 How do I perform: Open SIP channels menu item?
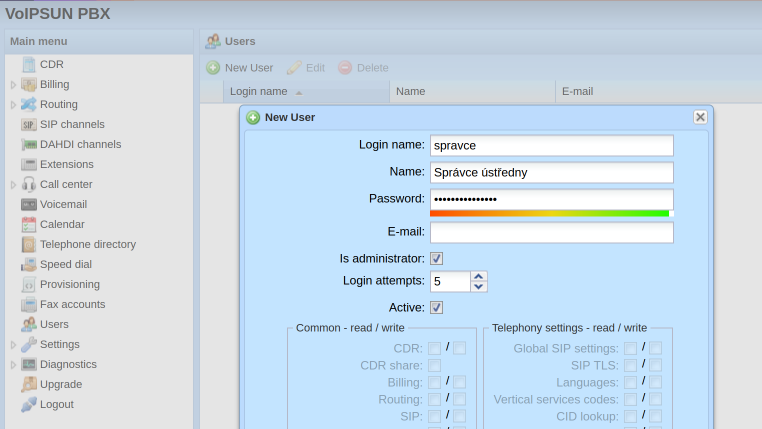tap(72, 125)
